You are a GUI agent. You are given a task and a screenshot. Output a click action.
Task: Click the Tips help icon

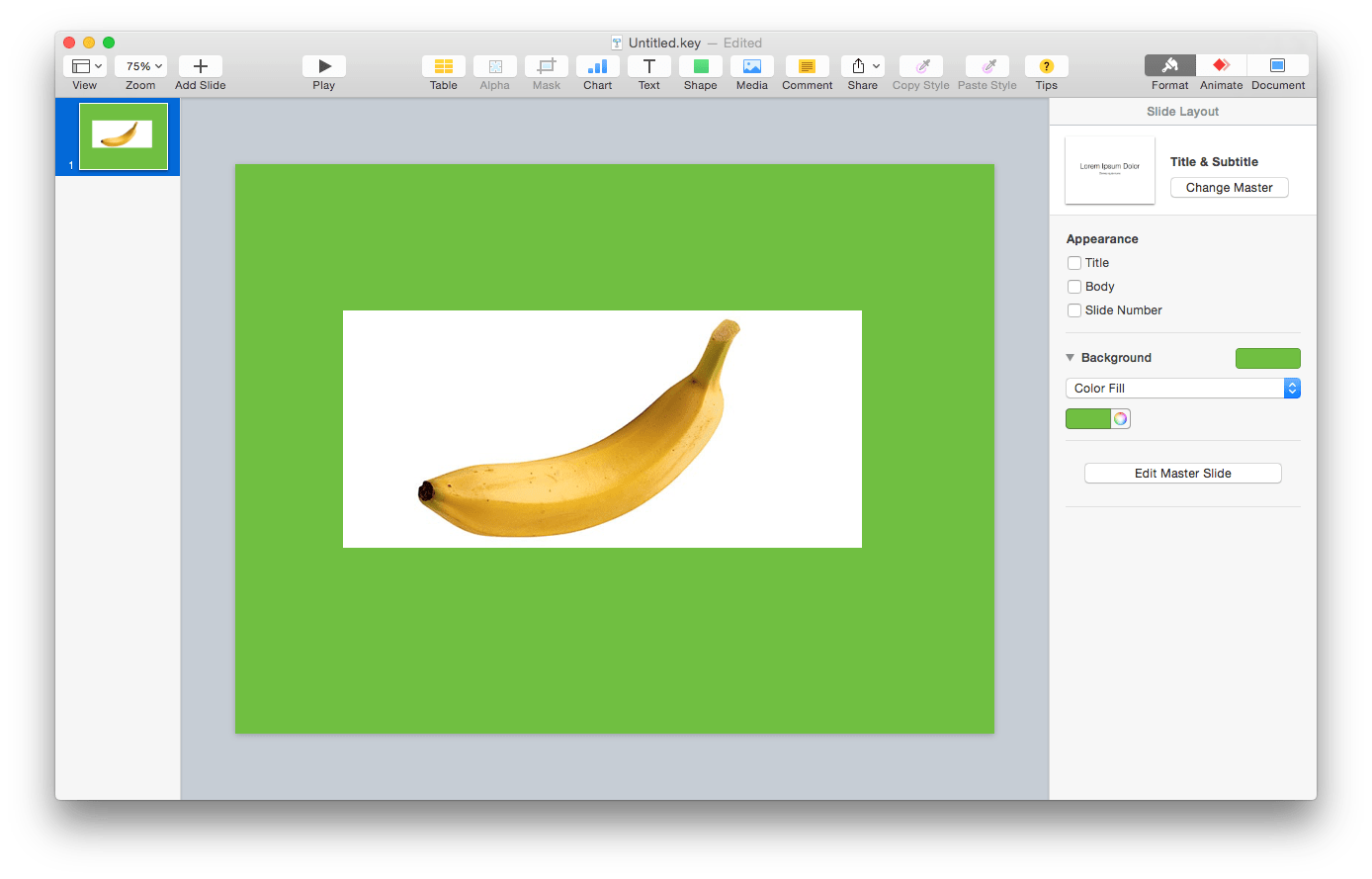click(1046, 66)
